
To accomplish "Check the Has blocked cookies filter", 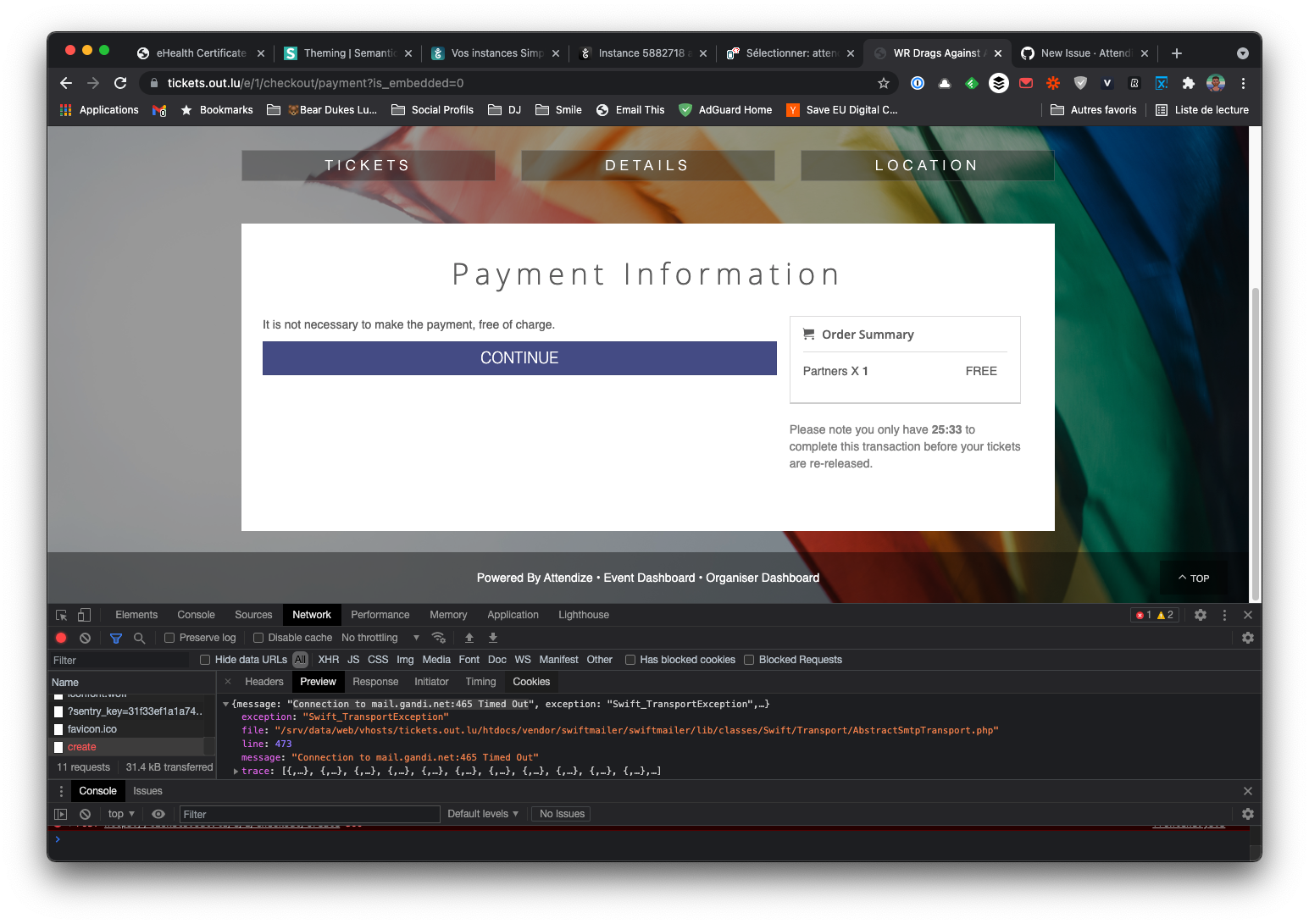I will 630,659.
